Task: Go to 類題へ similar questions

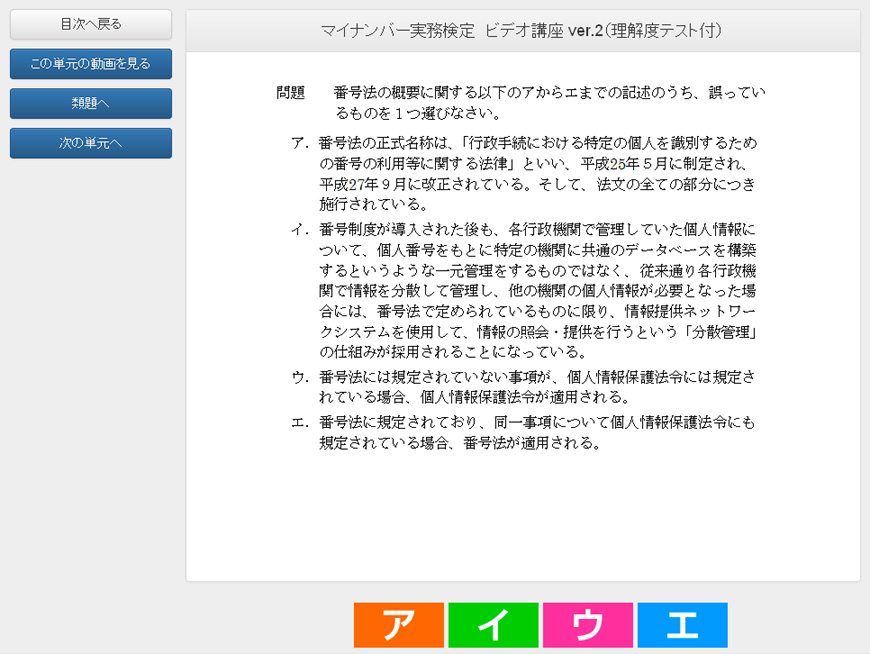Action: click(90, 103)
